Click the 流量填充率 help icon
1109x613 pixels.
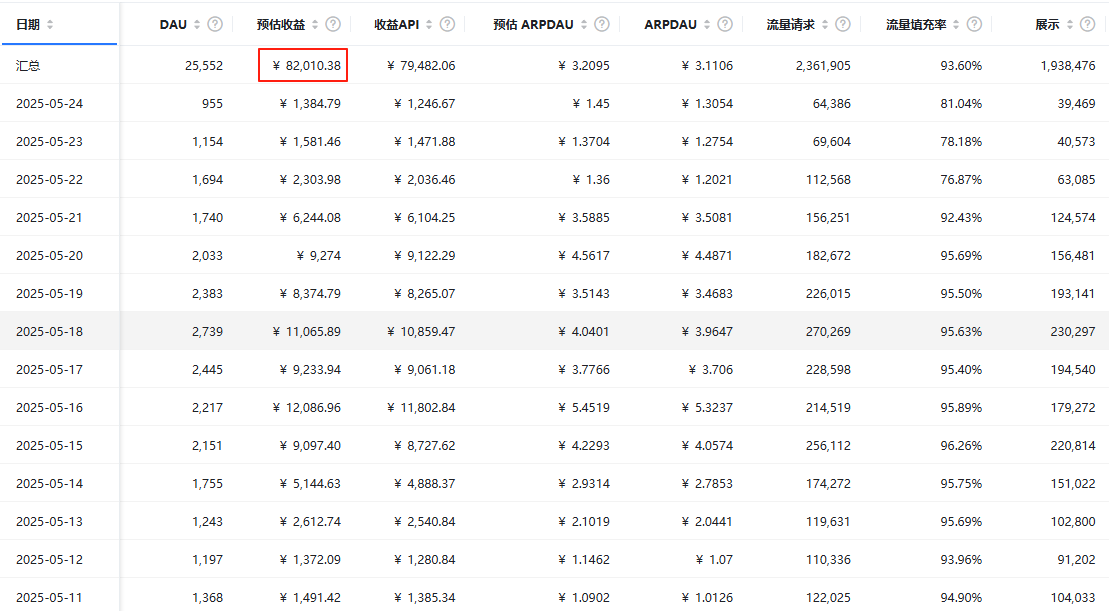click(x=975, y=24)
